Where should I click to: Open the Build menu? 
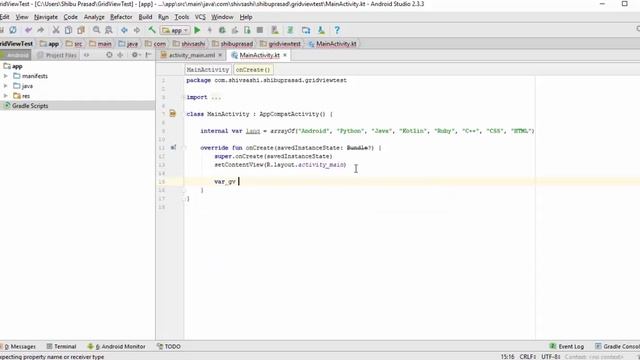point(145,17)
